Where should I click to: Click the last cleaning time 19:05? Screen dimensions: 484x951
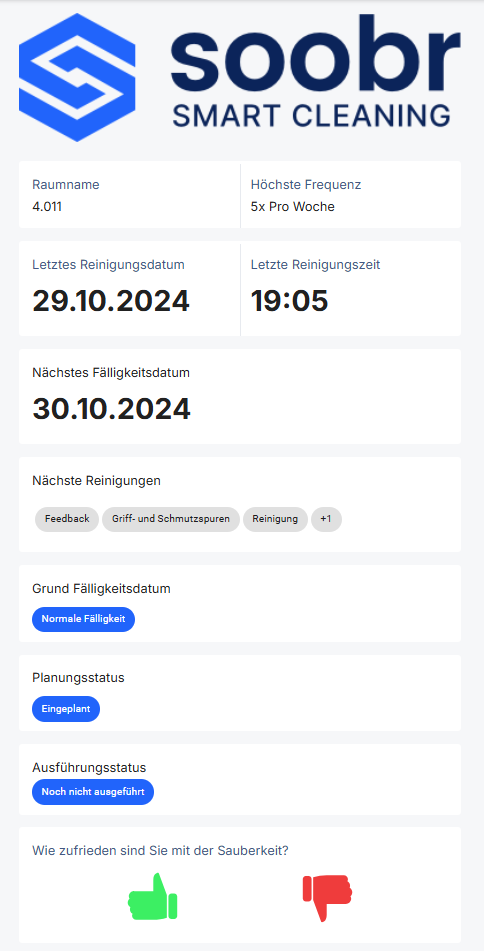(x=289, y=301)
